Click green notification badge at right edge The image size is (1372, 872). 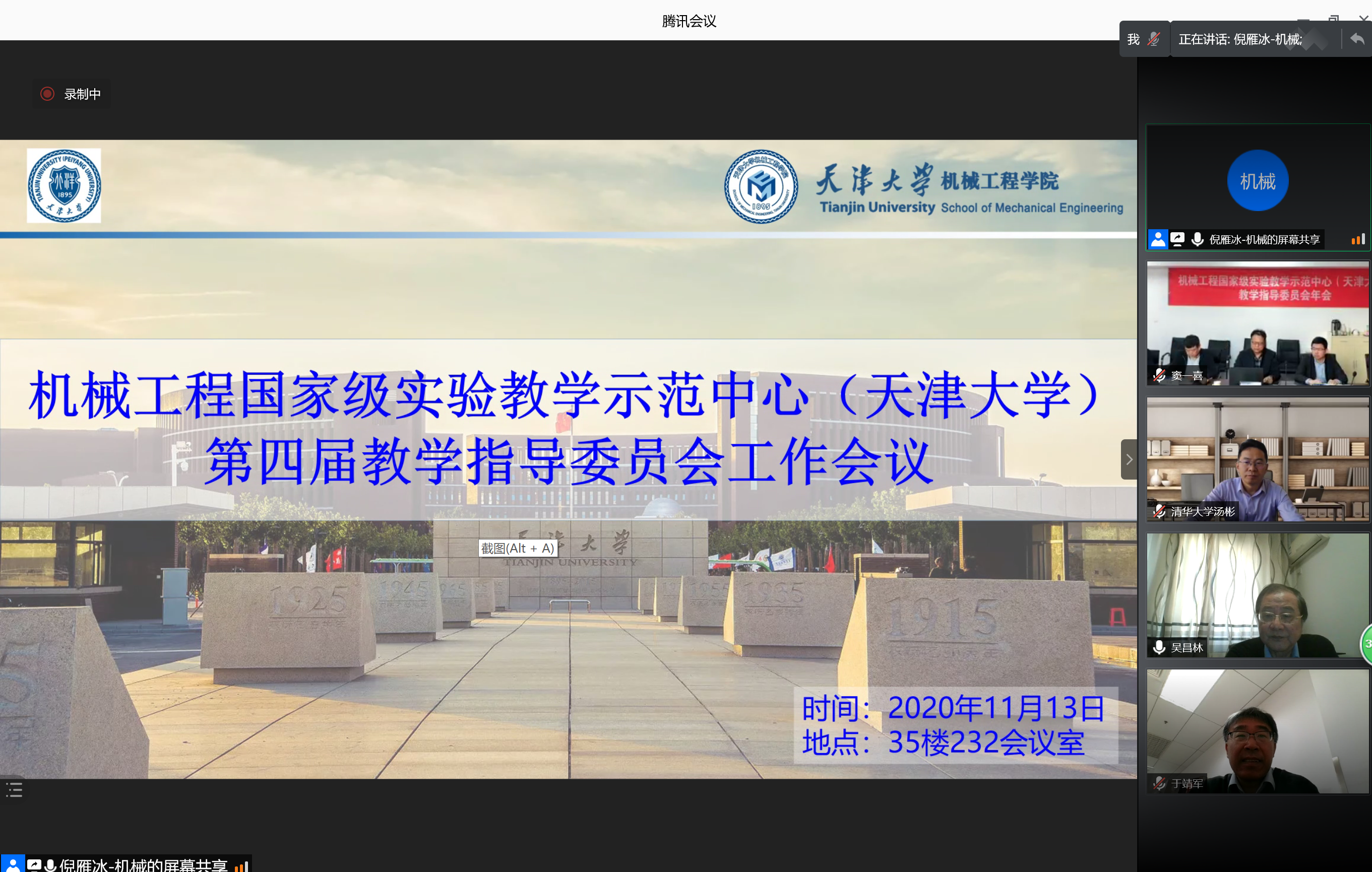coord(1367,644)
